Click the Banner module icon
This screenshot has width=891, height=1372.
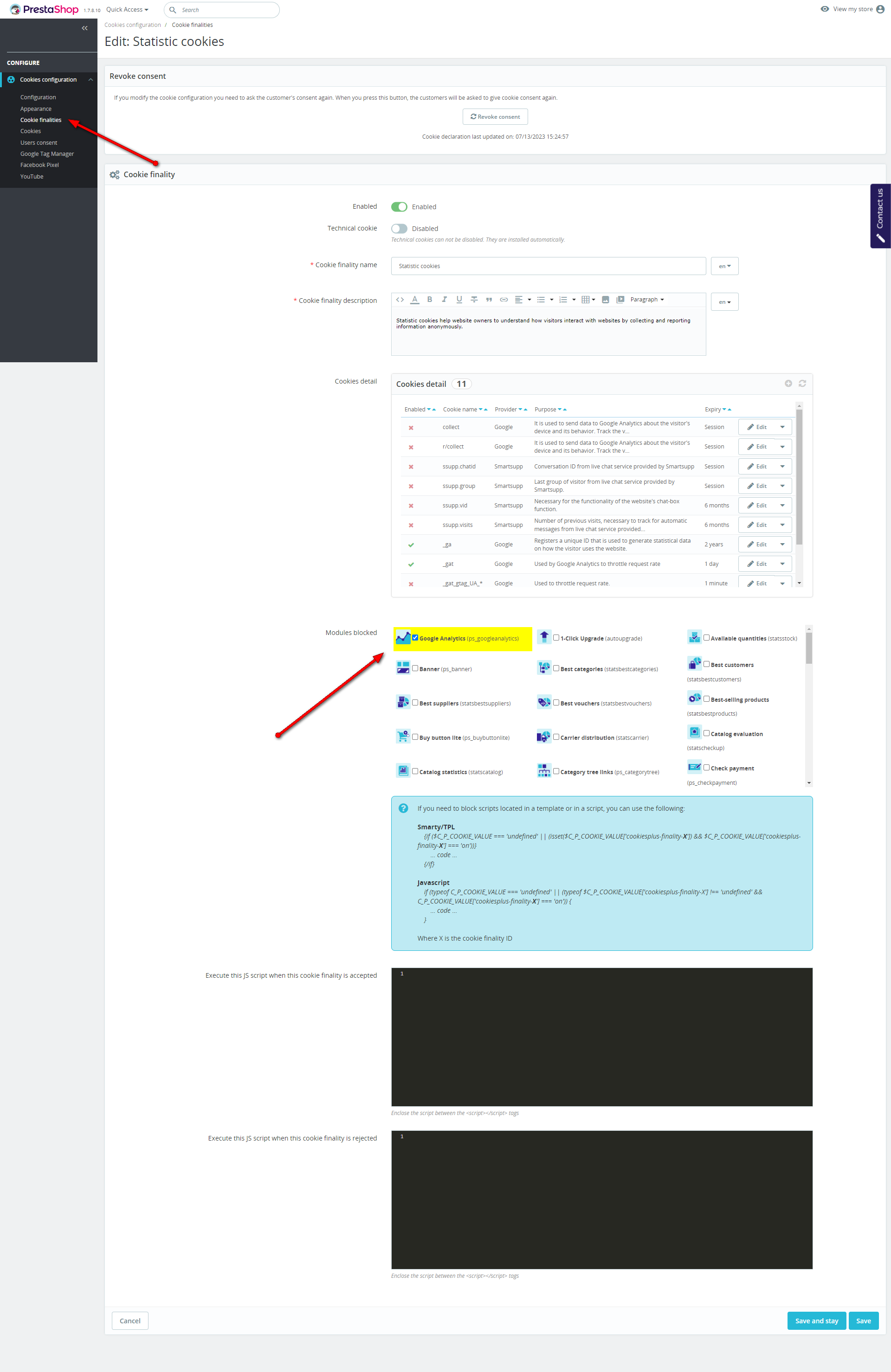click(403, 667)
